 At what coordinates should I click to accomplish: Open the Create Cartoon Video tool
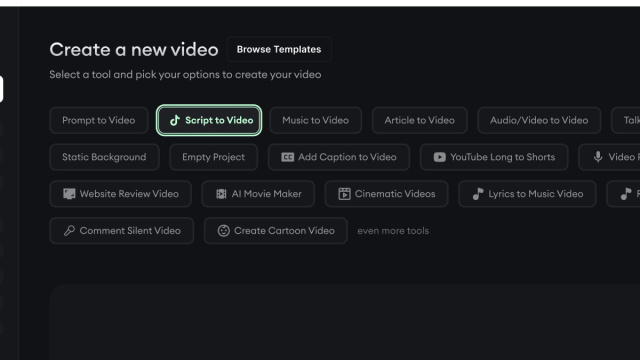[x=276, y=231]
